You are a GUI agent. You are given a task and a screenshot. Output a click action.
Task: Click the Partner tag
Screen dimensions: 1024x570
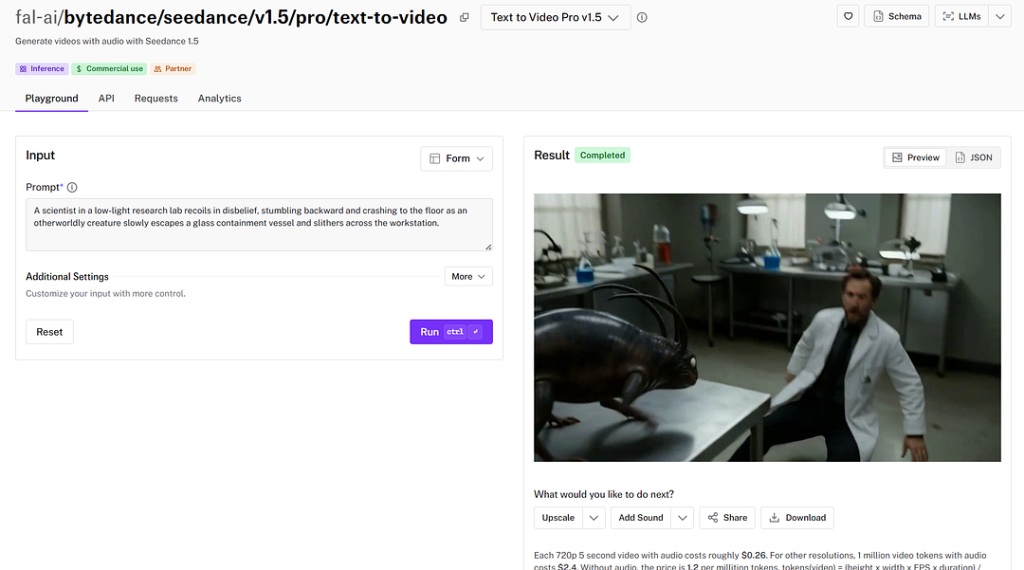pyautogui.click(x=173, y=69)
